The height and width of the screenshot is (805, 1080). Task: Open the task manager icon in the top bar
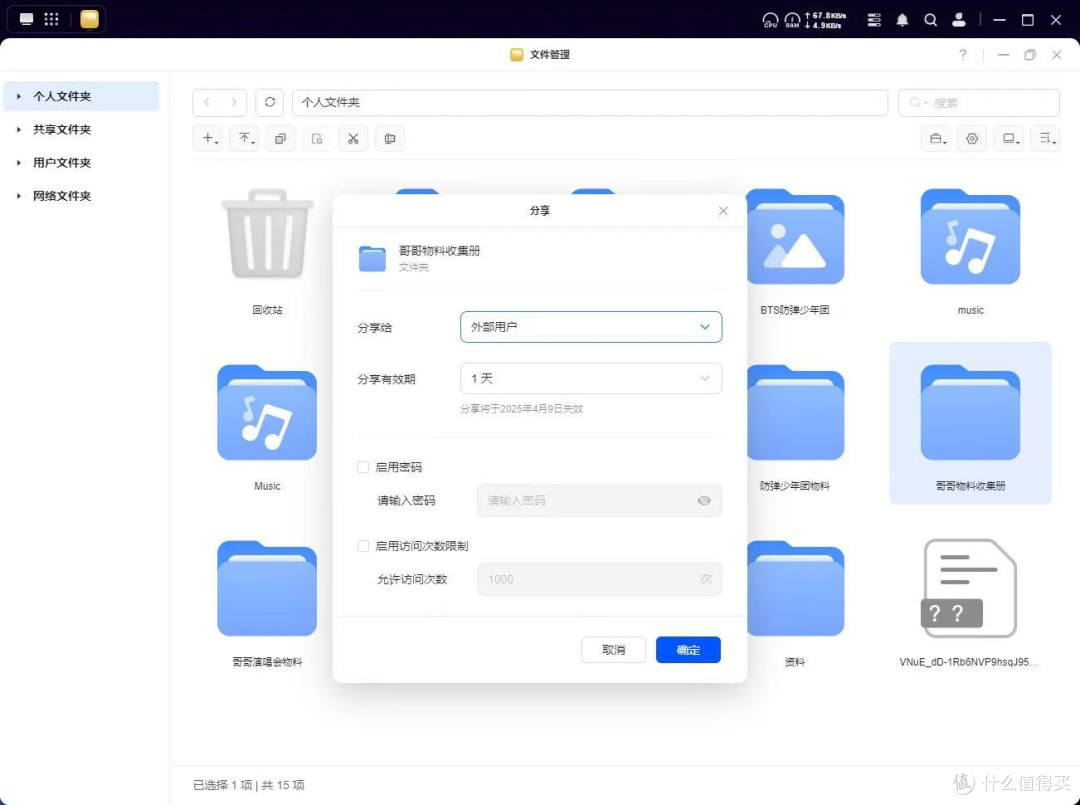pos(874,20)
